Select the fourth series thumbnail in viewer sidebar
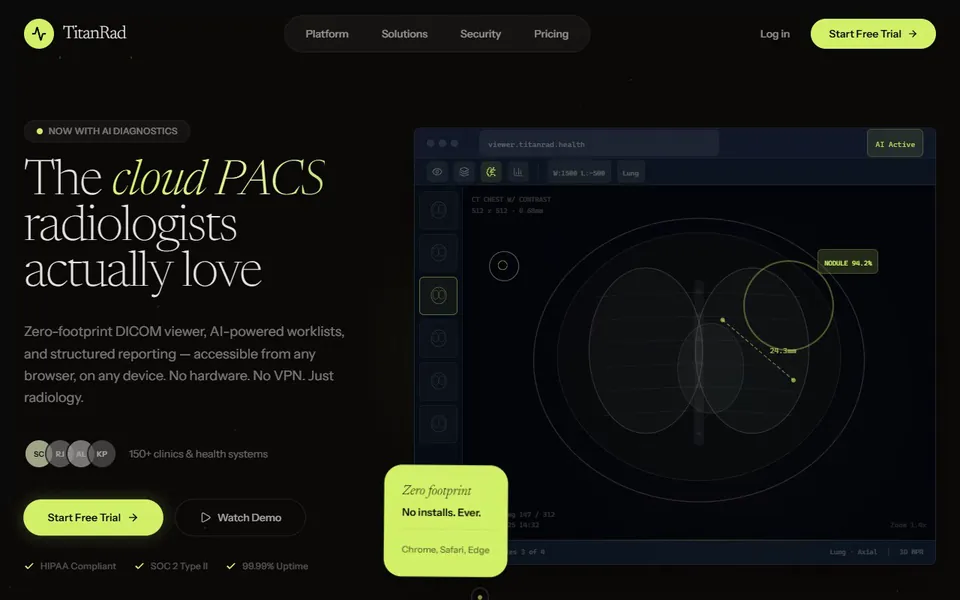 [x=438, y=339]
